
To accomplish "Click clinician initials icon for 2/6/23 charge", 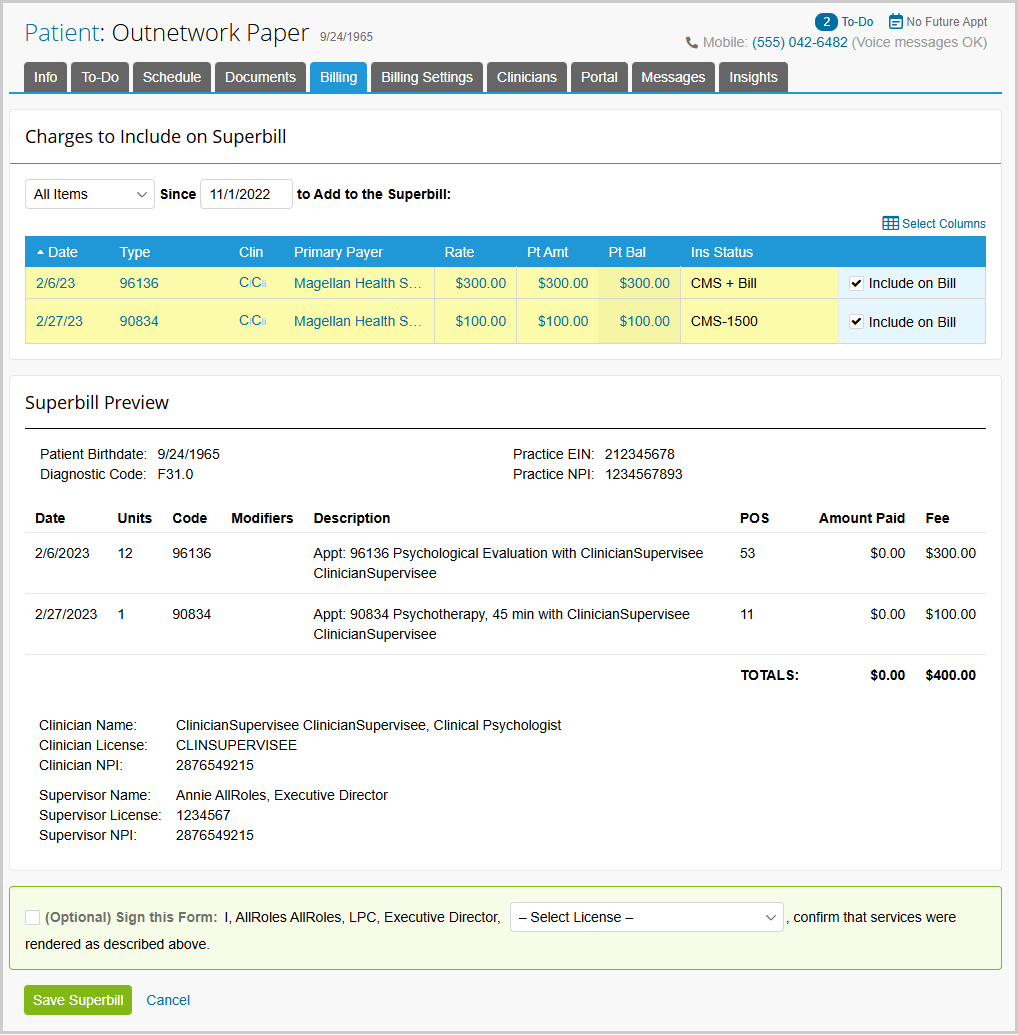I will pos(253,283).
